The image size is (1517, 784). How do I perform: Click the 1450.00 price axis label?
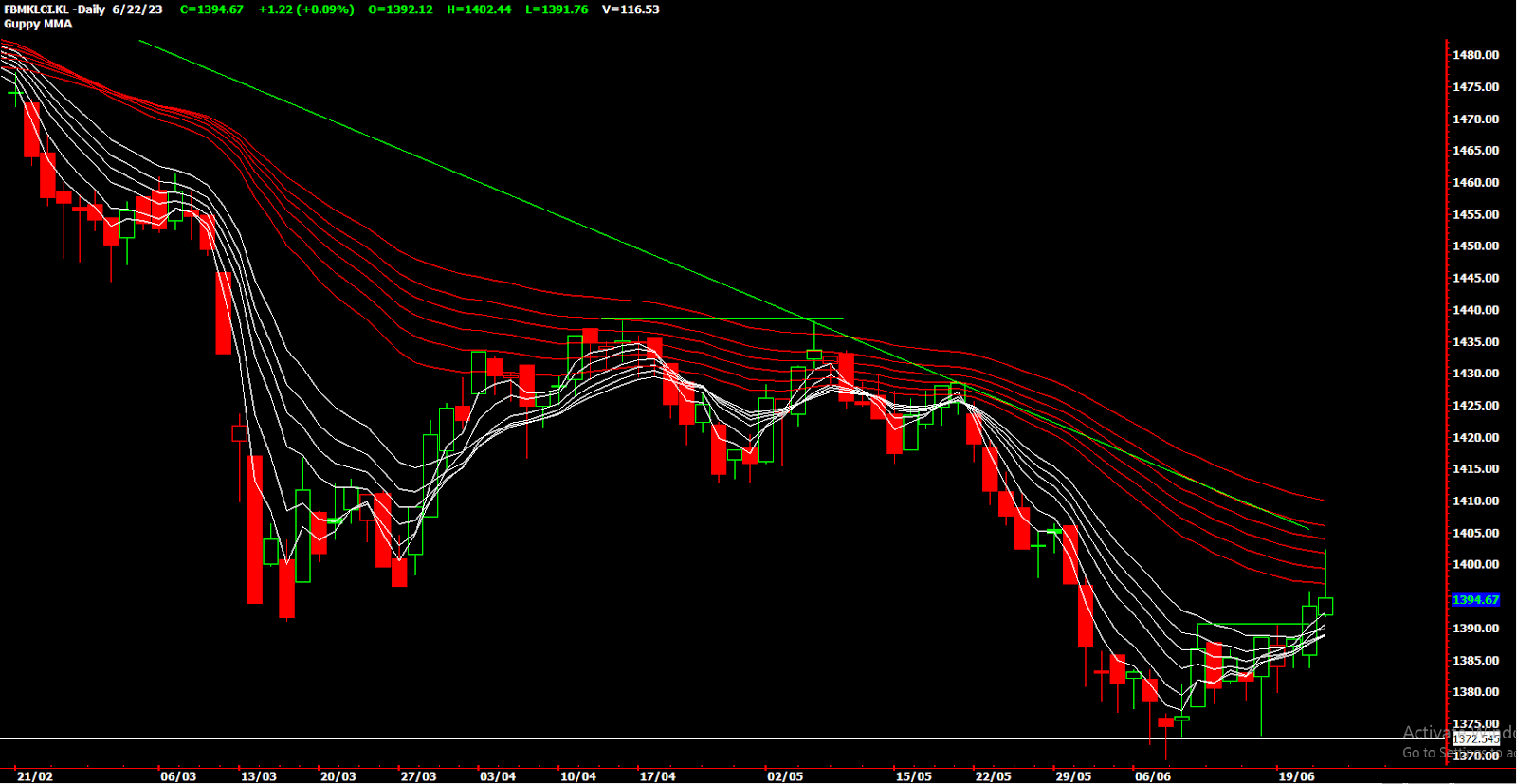[x=1476, y=246]
